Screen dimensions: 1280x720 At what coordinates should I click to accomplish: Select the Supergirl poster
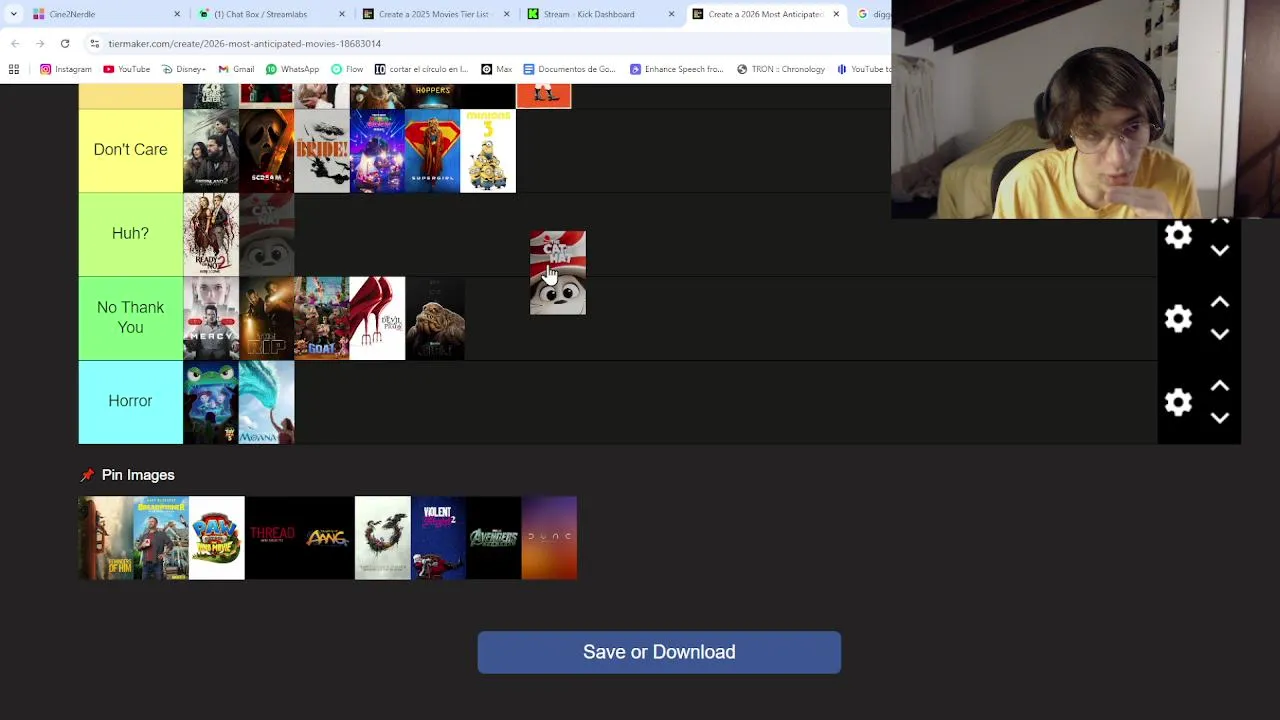[x=432, y=150]
